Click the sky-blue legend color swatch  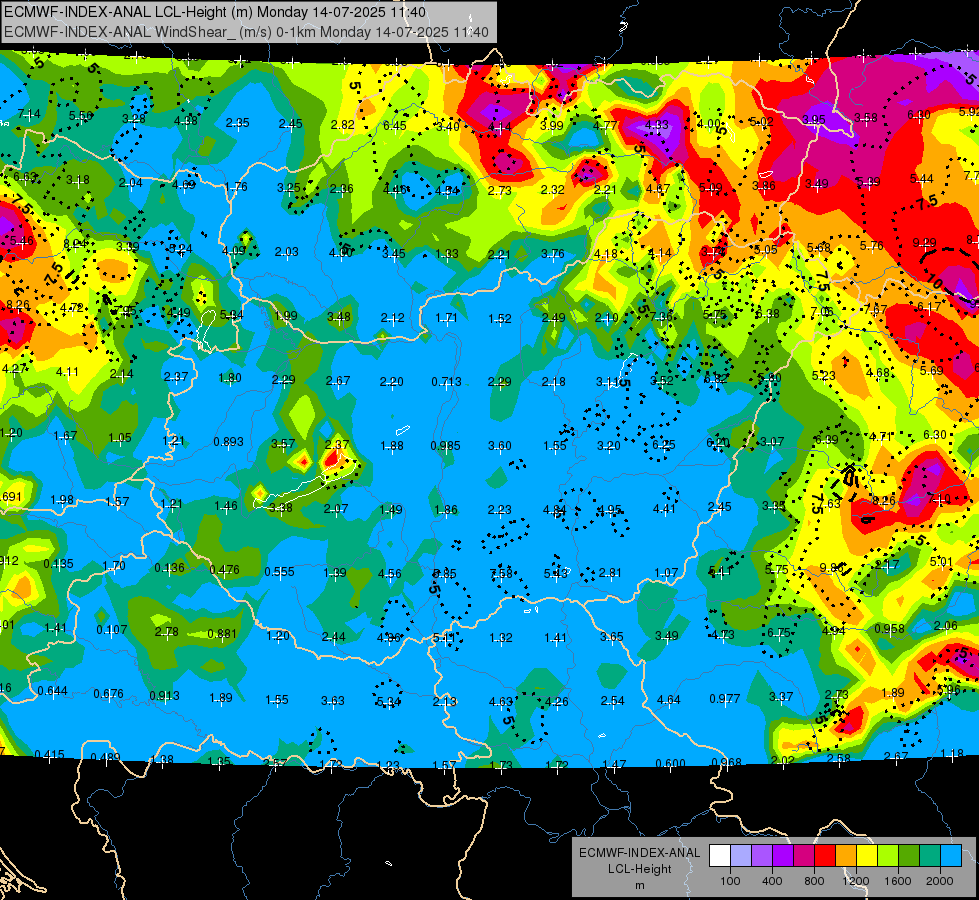point(952,856)
